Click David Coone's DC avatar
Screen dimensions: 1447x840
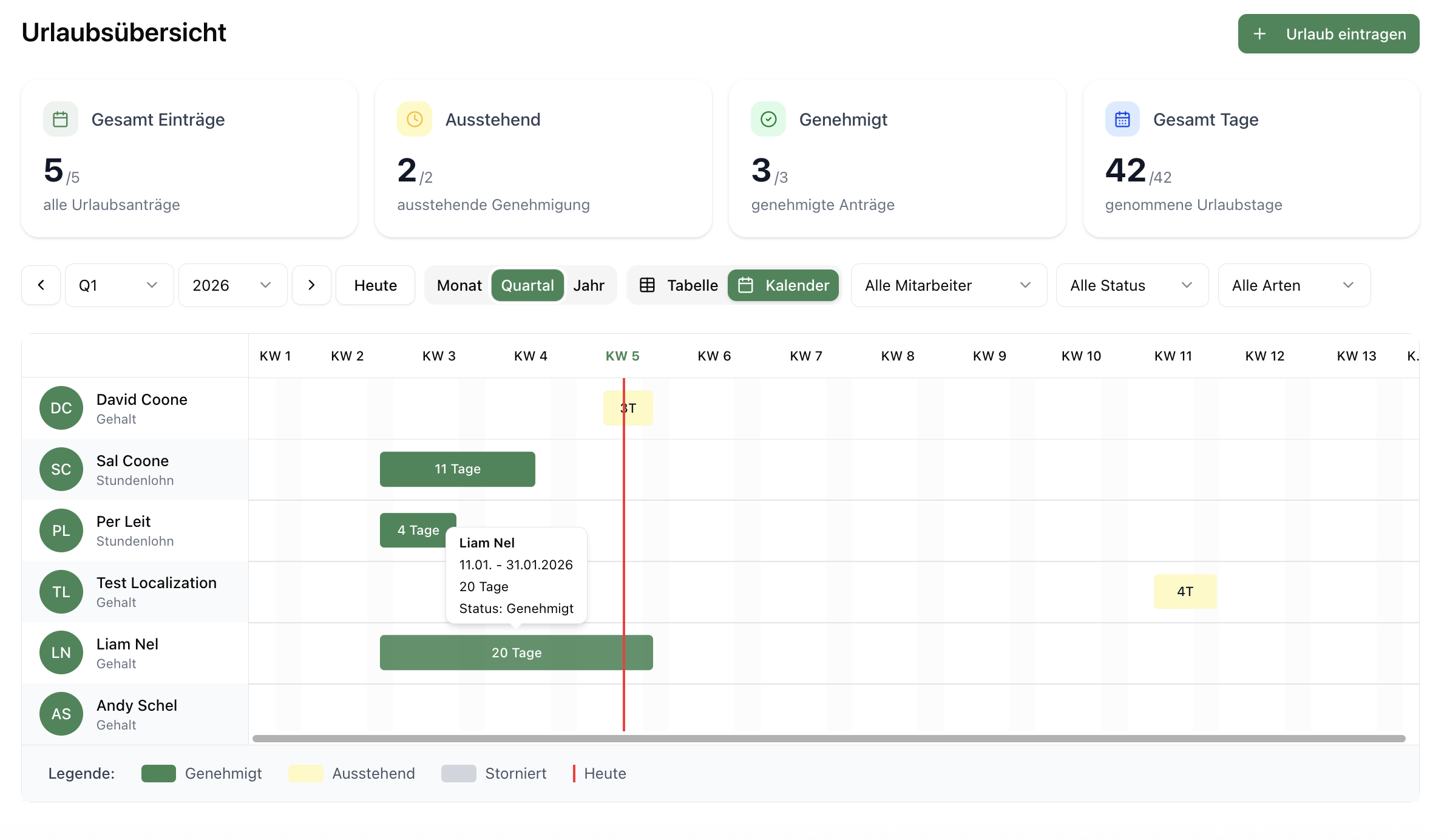click(61, 408)
